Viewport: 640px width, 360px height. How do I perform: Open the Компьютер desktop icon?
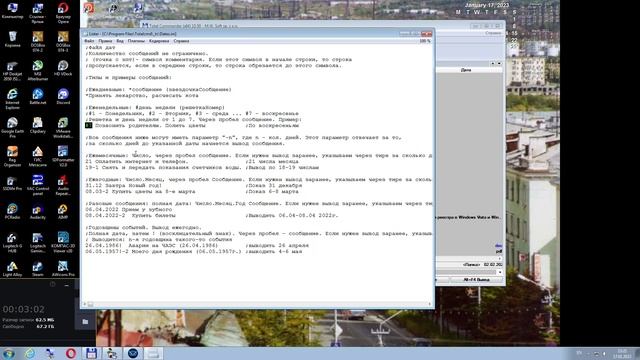[12, 11]
